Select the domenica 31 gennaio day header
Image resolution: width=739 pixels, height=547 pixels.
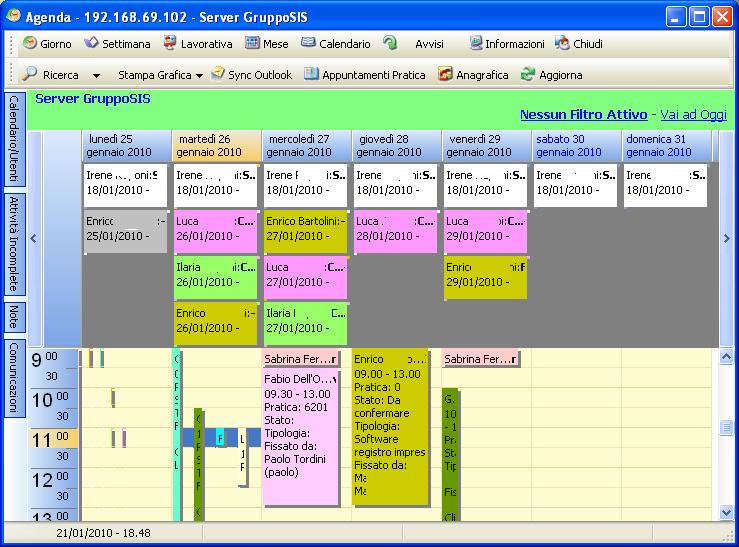coord(666,146)
